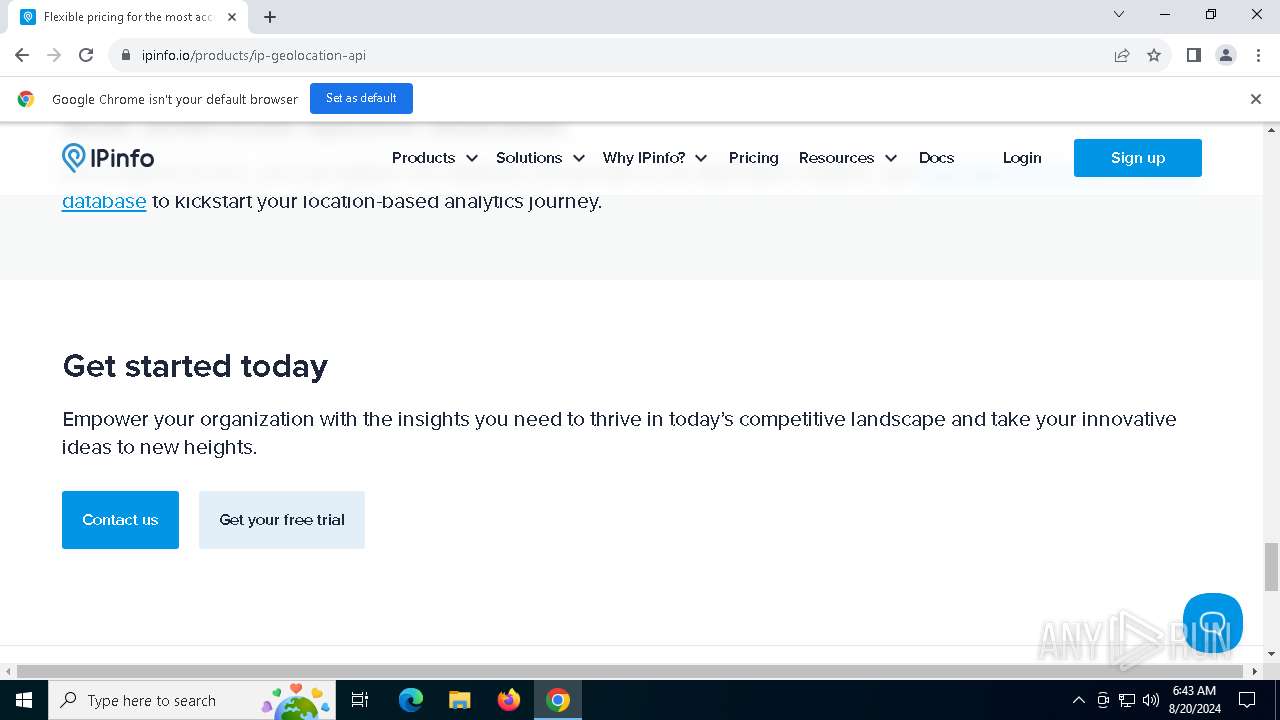This screenshot has width=1280, height=720.
Task: Click the horizontal scrollbar track
Action: (x=631, y=671)
